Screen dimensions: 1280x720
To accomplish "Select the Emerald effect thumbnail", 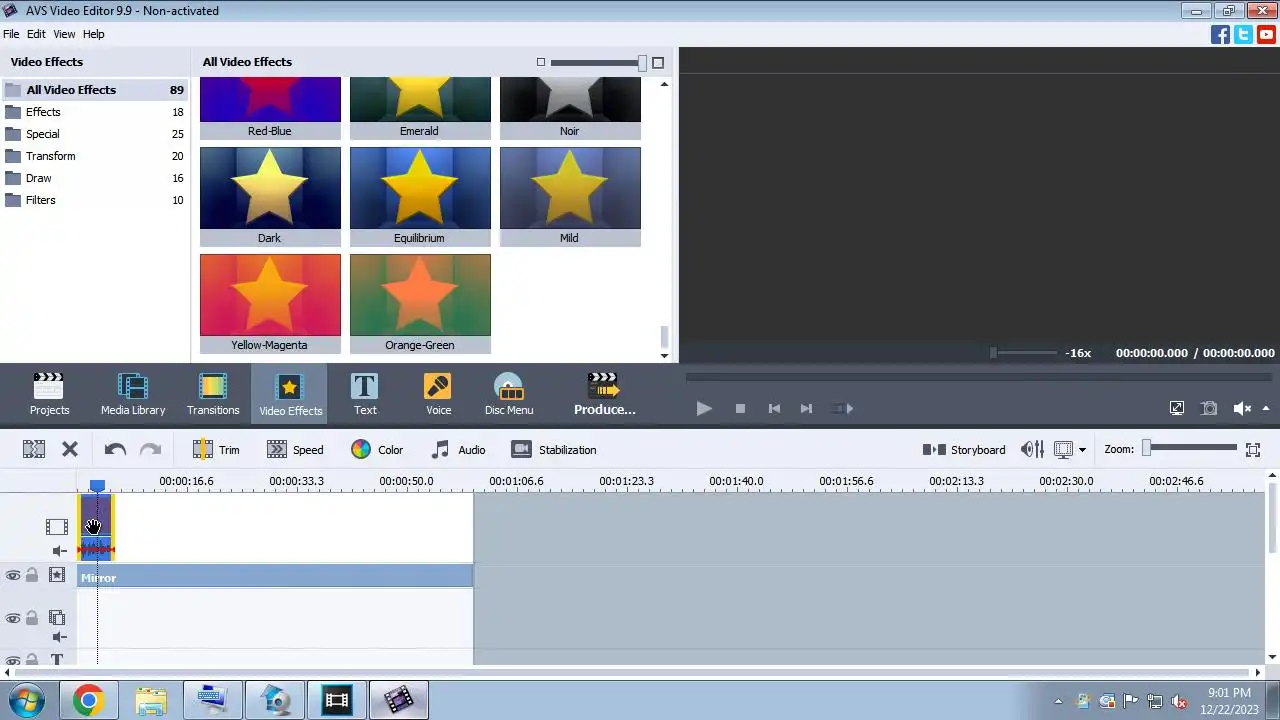I will click(x=420, y=108).
